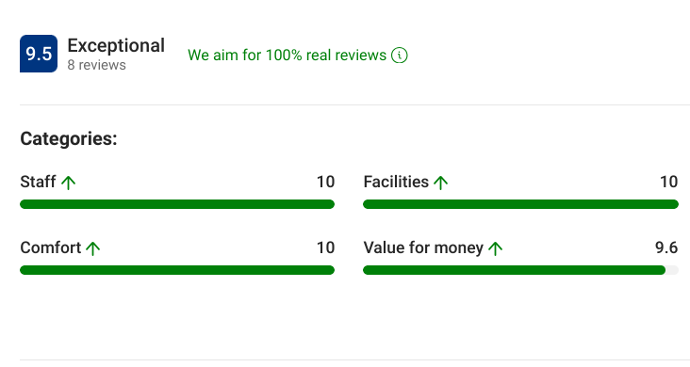The image size is (690, 367).
Task: Click the Staff score of 10
Action: click(326, 182)
